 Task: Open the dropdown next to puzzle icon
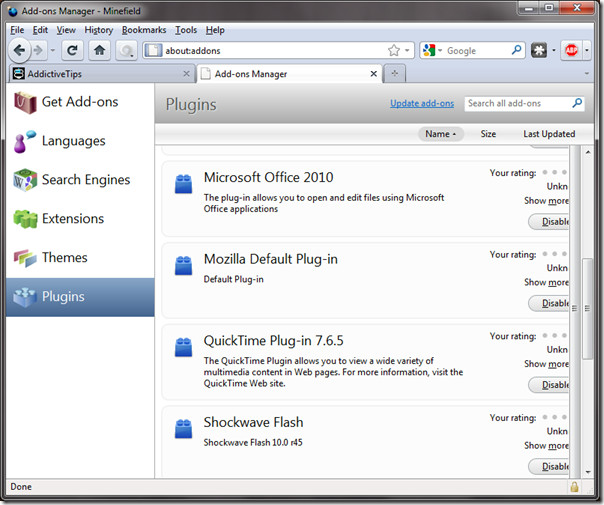pos(554,50)
